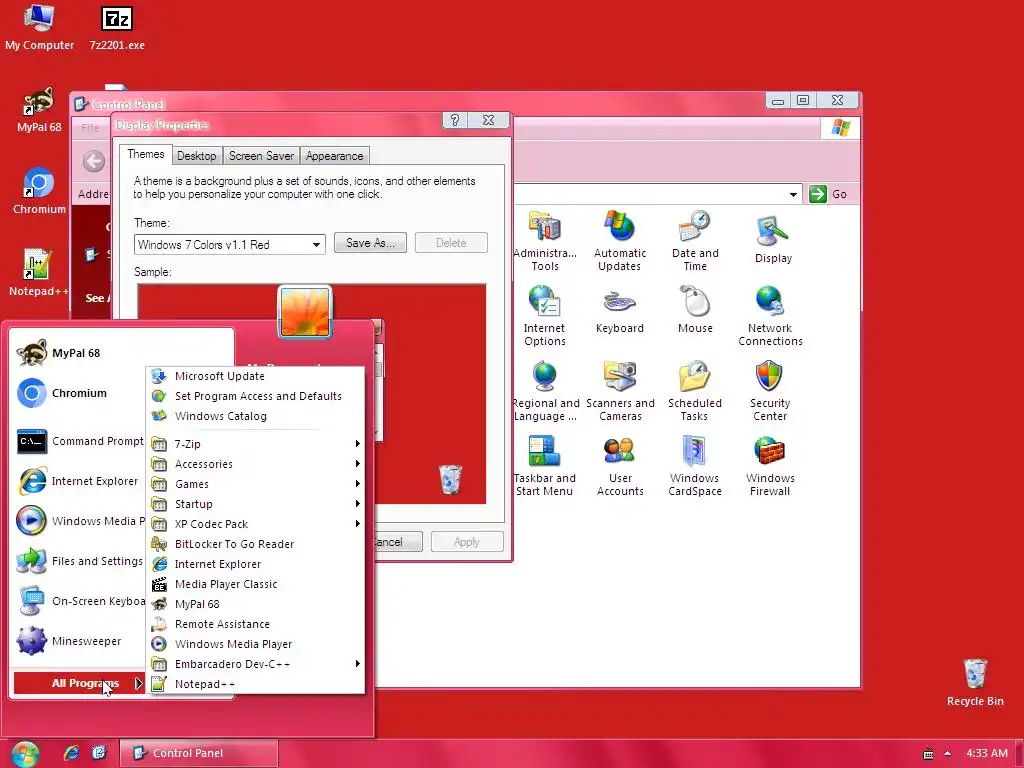1024x768 pixels.
Task: Launch Chromium from Start menu pinned list
Action: (80, 393)
